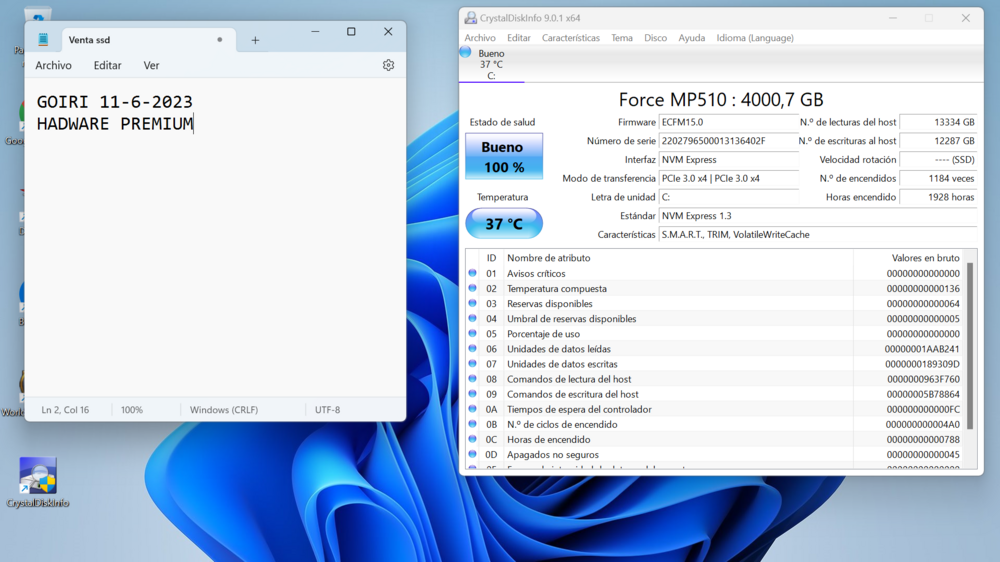
Task: Add a new Notepad tab with plus
Action: tap(255, 40)
